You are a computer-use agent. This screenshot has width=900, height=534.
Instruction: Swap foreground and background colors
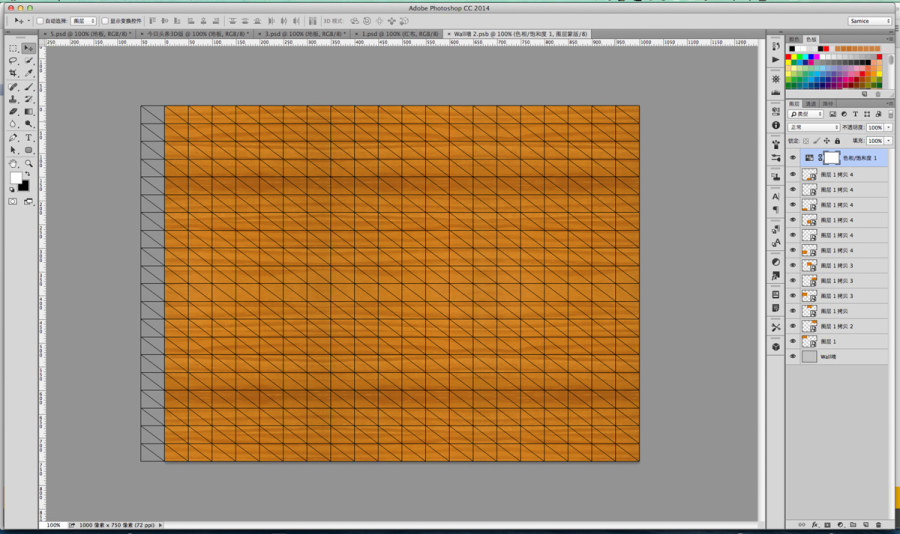(27, 173)
